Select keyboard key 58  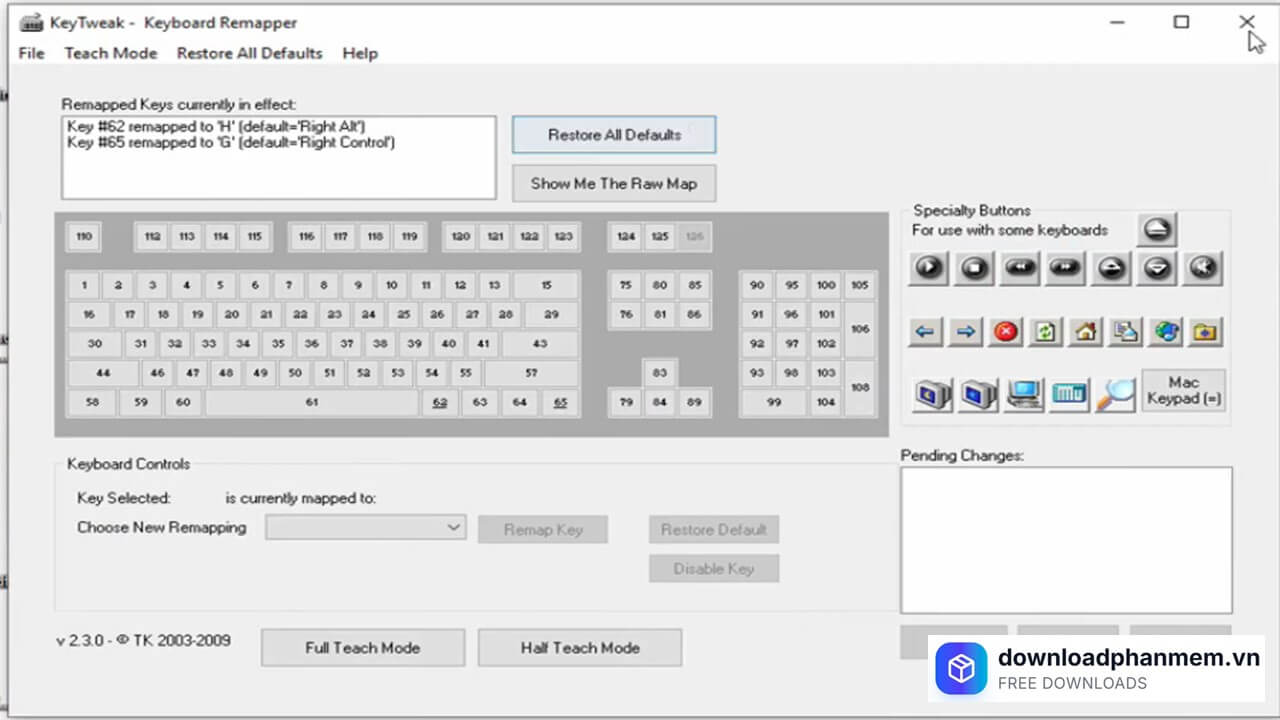point(93,402)
